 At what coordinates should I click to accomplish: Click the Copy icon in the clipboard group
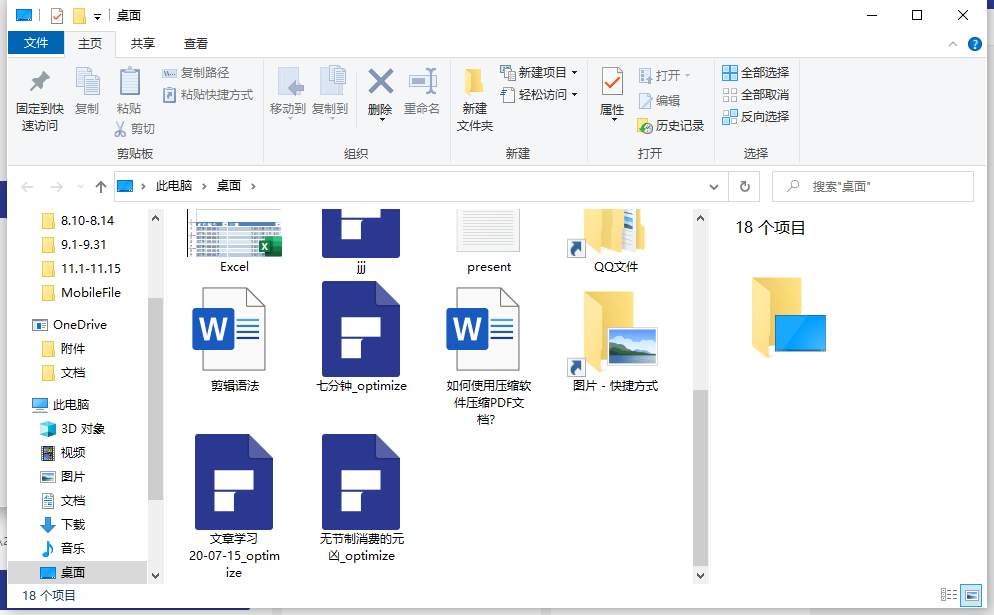tap(87, 94)
